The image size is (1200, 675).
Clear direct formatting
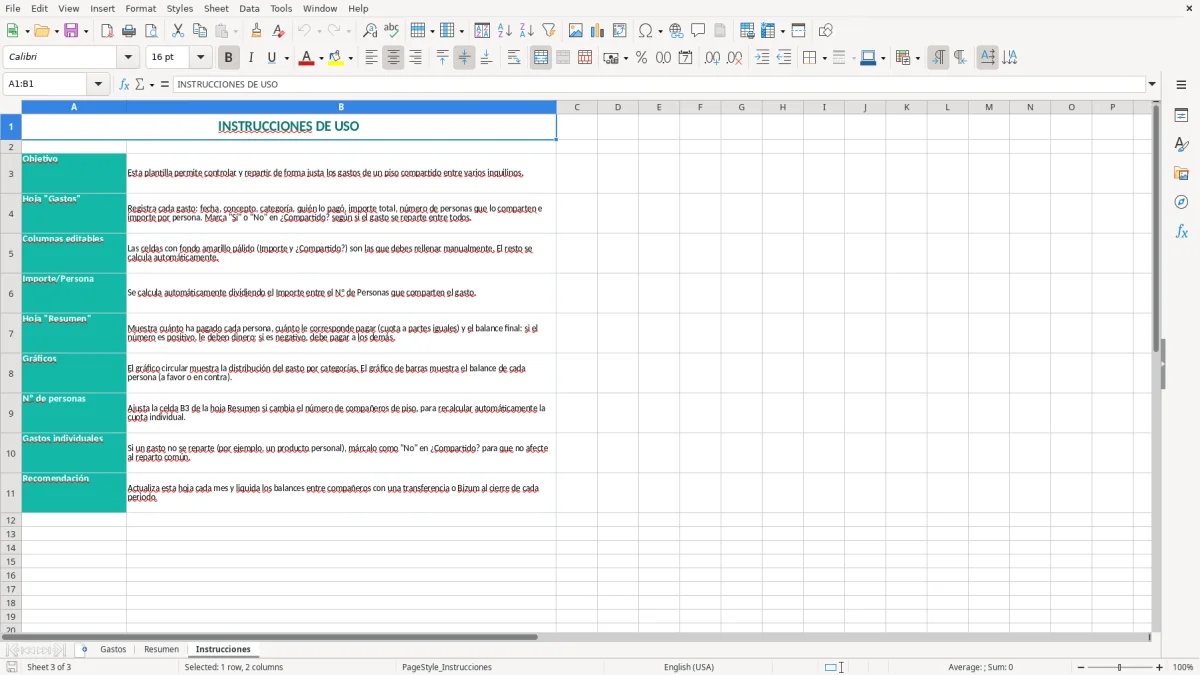click(279, 31)
